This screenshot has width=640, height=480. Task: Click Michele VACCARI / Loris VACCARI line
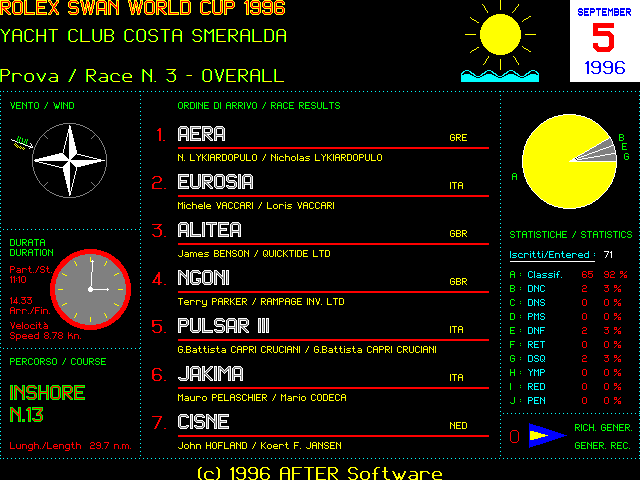point(256,206)
